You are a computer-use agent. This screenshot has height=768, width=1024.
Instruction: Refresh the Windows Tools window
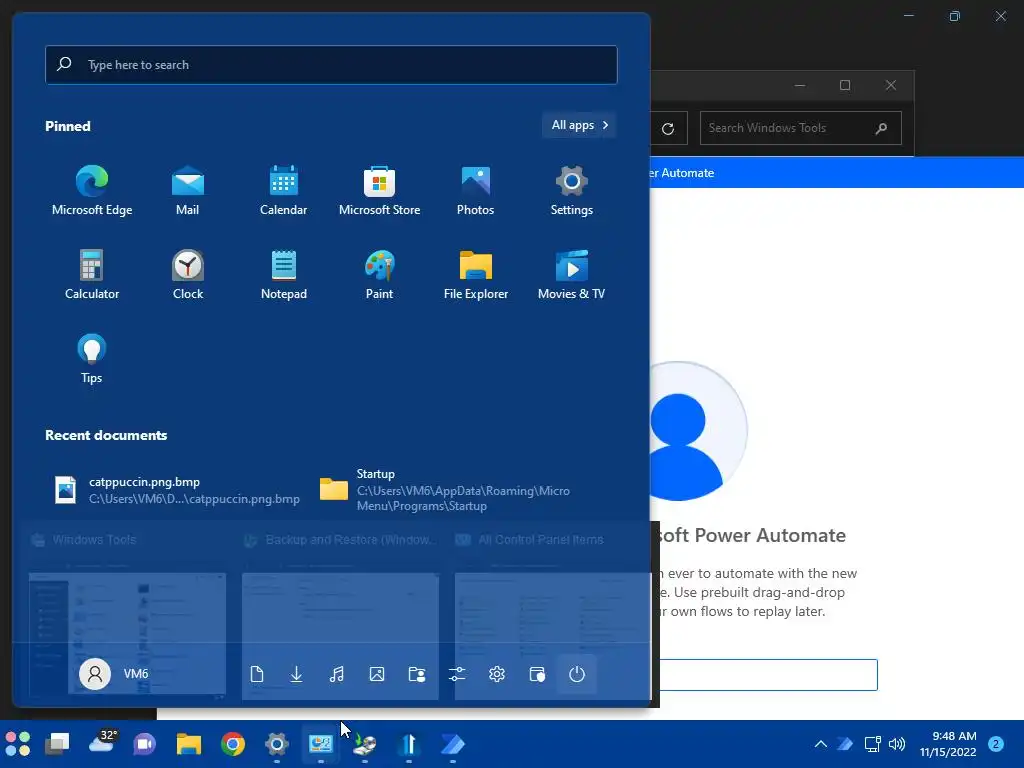point(668,129)
